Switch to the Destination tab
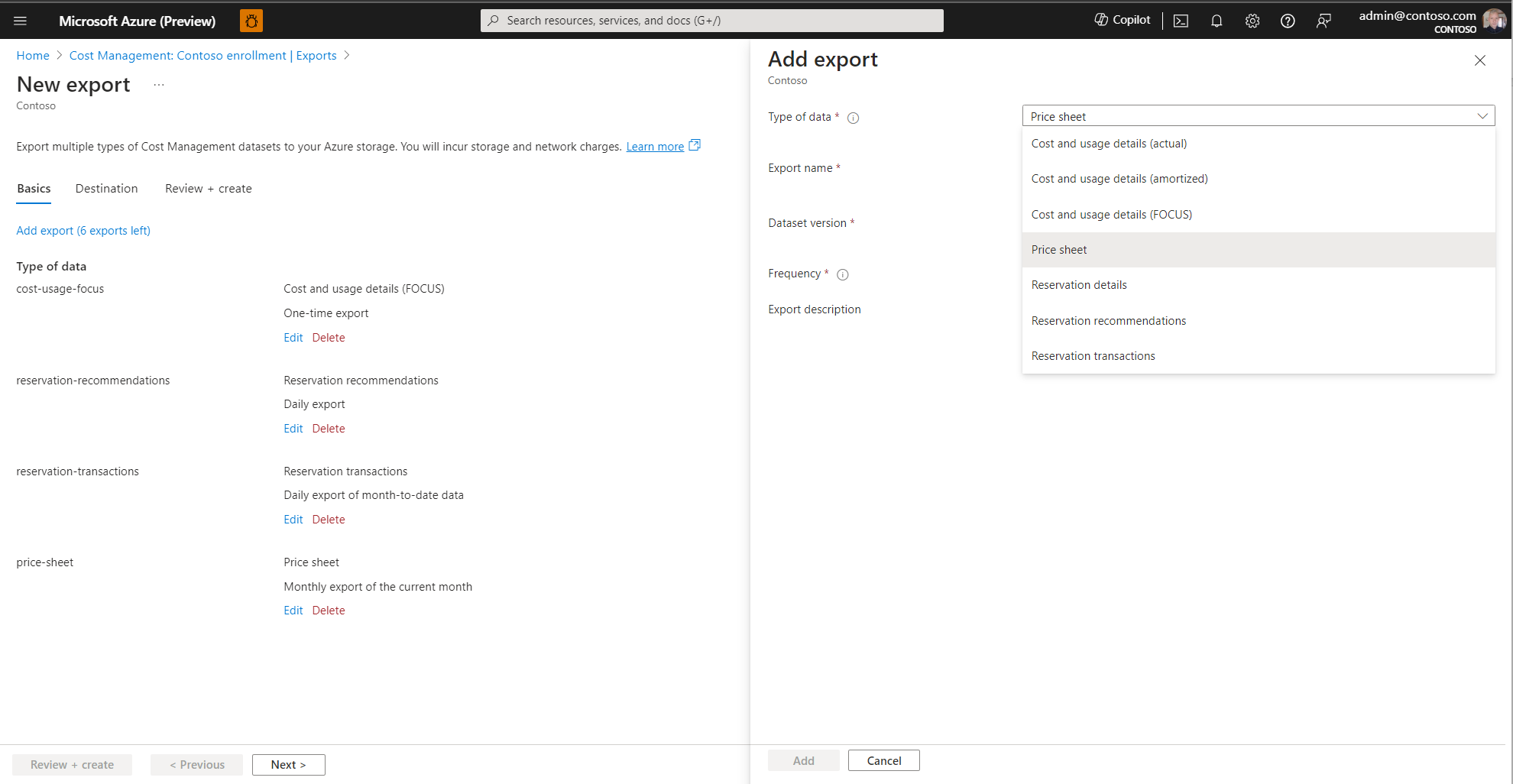 [x=106, y=189]
